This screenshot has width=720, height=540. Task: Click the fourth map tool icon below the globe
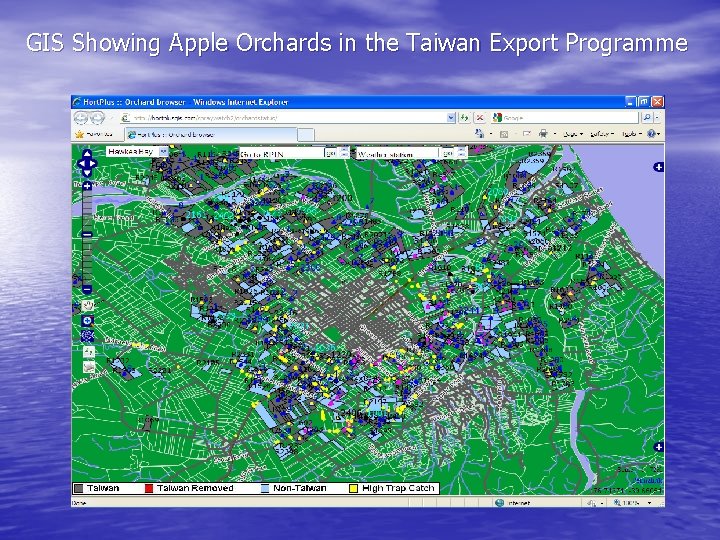click(88, 352)
